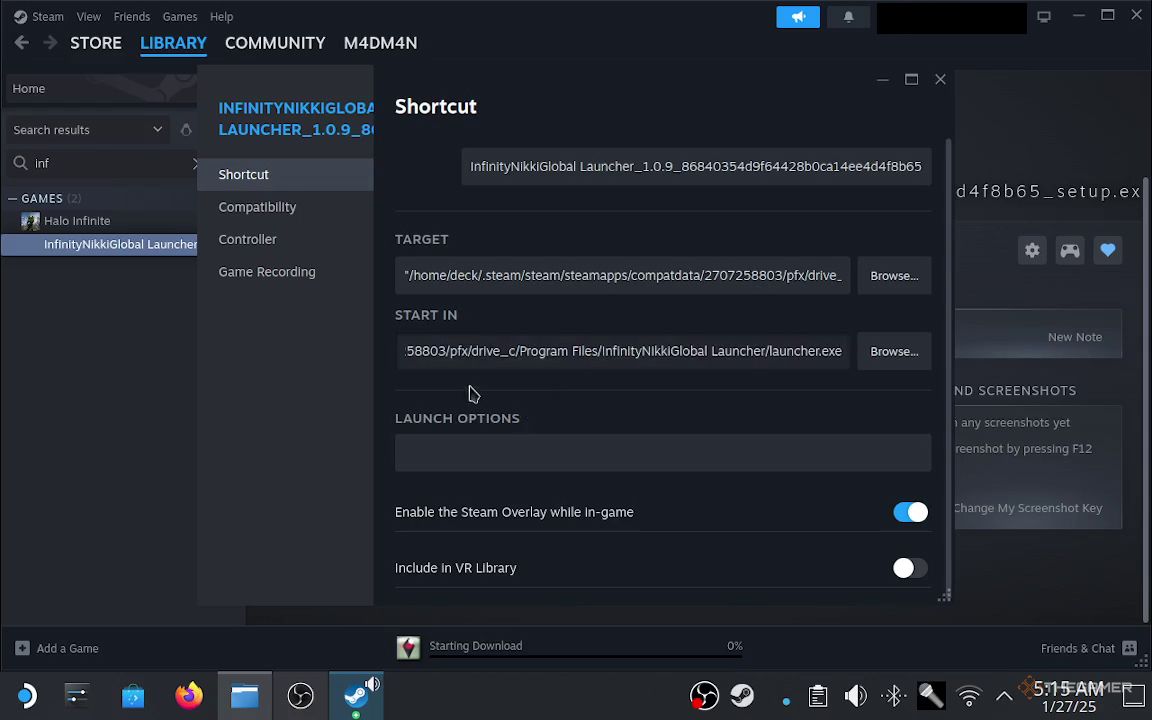Select Shortcut in properties sidebar
Viewport: 1152px width, 720px height.
coord(285,175)
